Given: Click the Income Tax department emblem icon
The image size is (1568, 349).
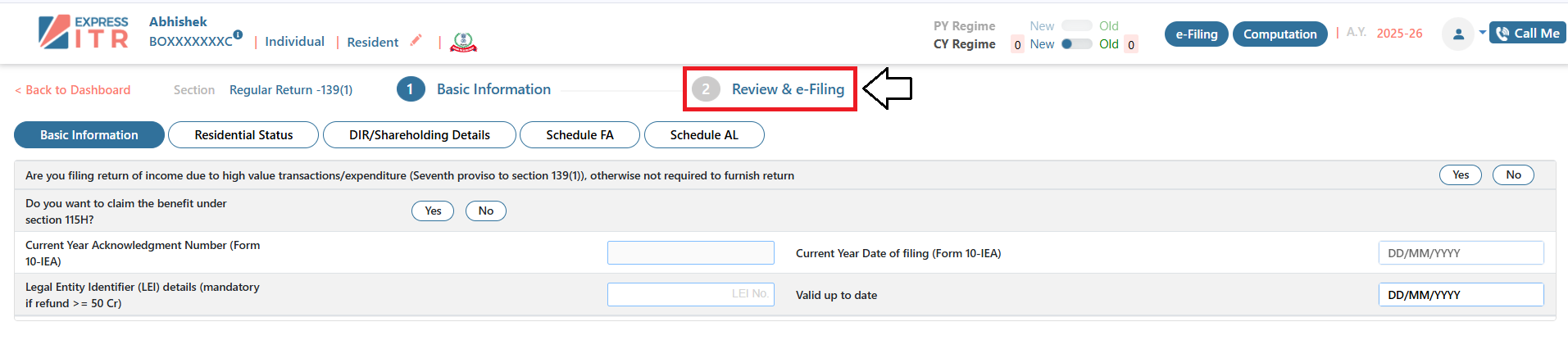Looking at the screenshot, I should coord(464,42).
